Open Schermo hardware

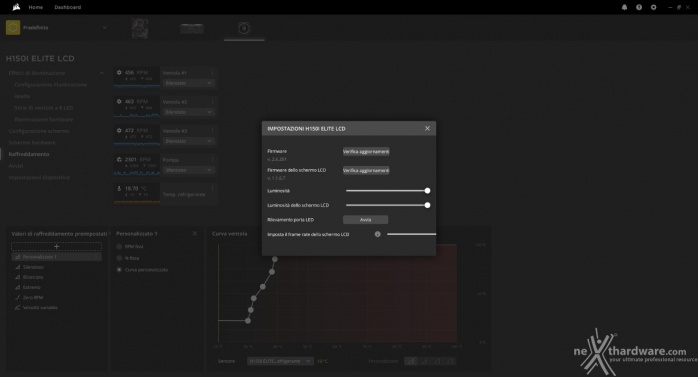click(x=32, y=142)
